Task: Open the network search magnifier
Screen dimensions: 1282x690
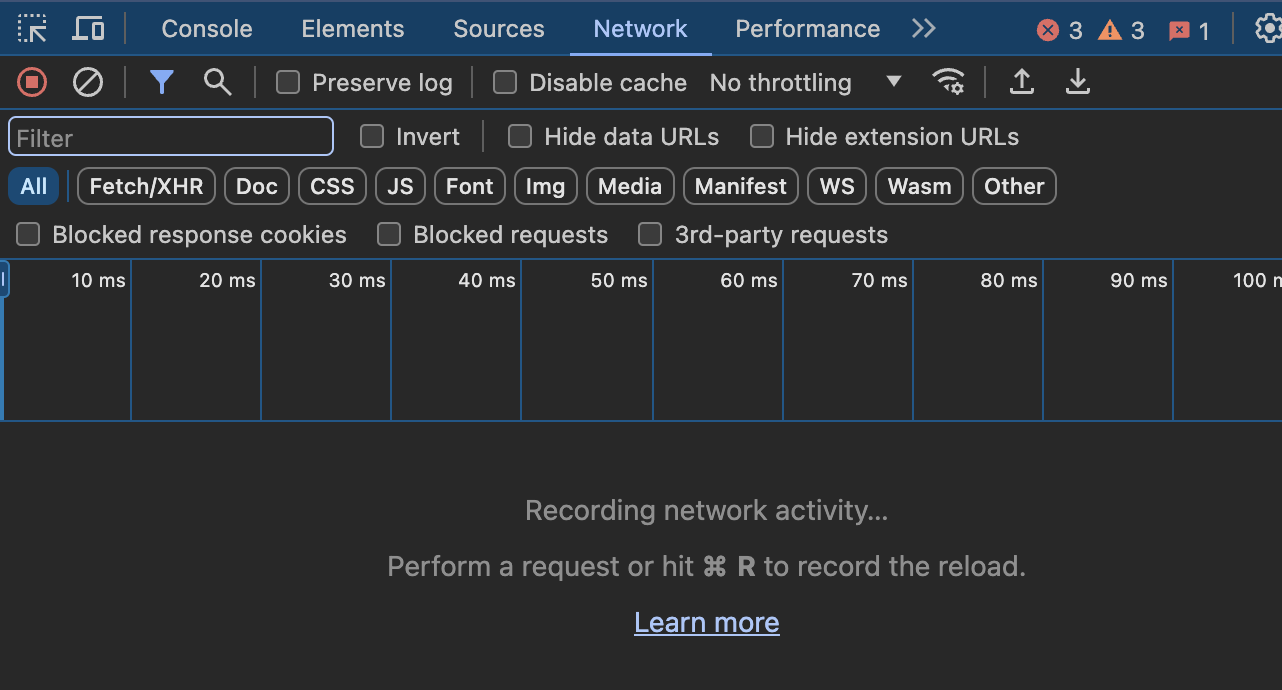Action: click(217, 82)
